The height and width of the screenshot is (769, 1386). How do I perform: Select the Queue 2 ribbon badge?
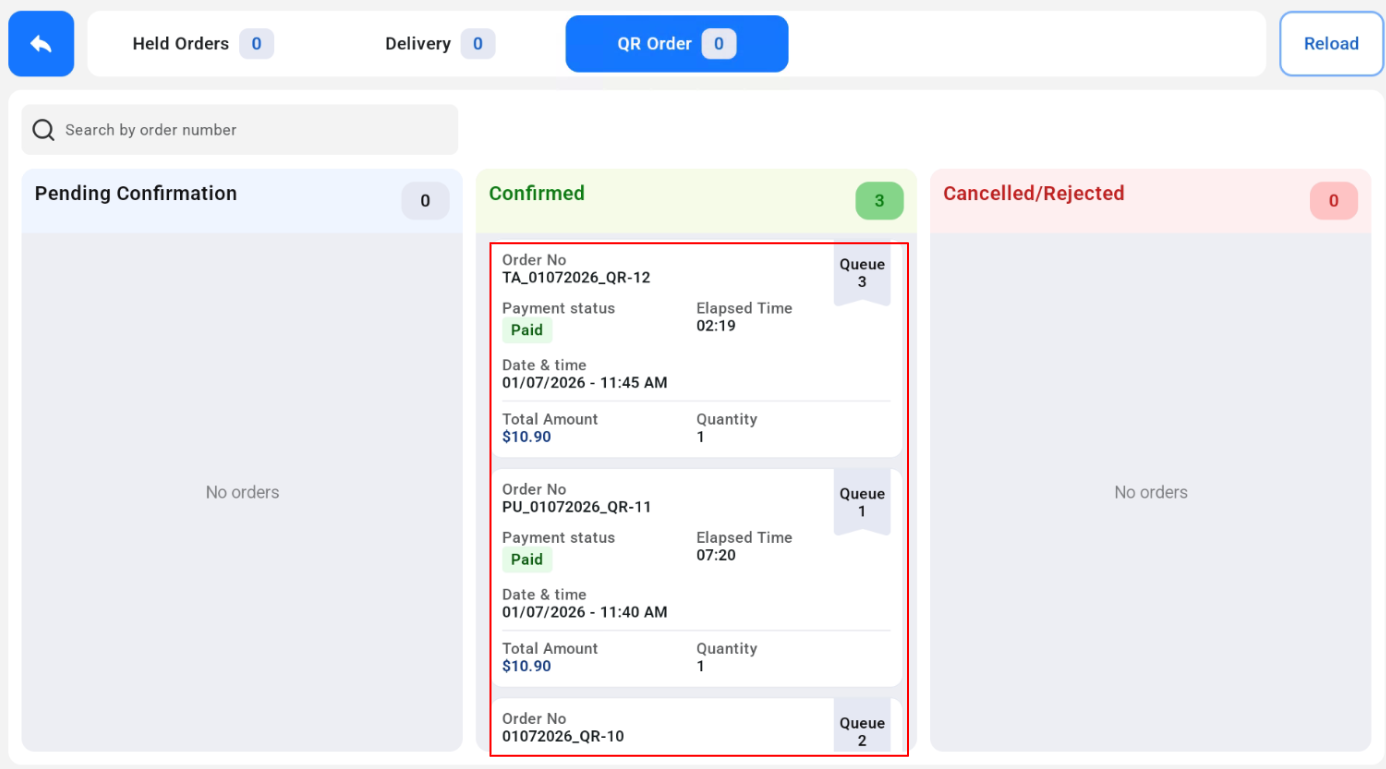(862, 730)
